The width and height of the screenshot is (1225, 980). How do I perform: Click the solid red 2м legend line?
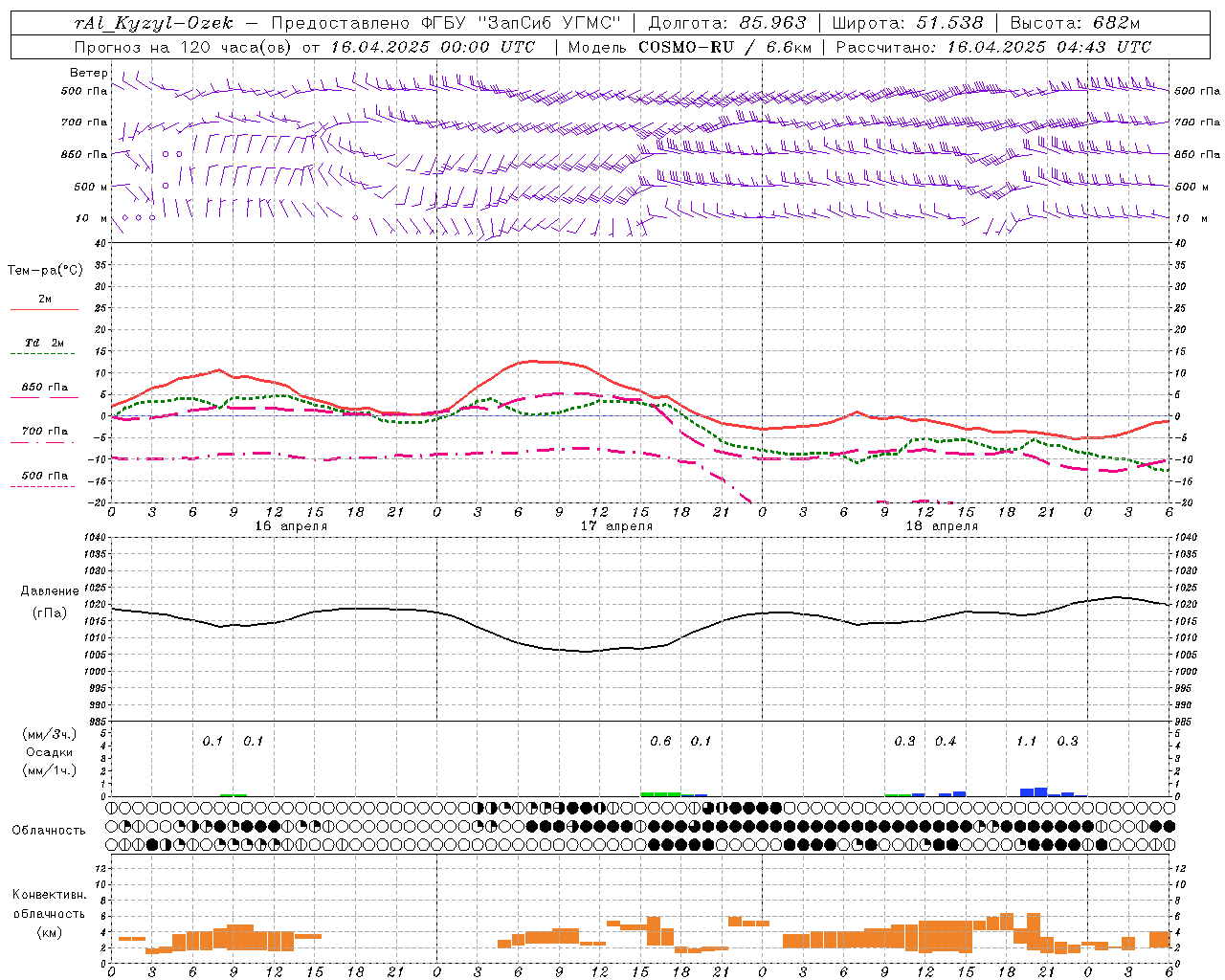[44, 310]
